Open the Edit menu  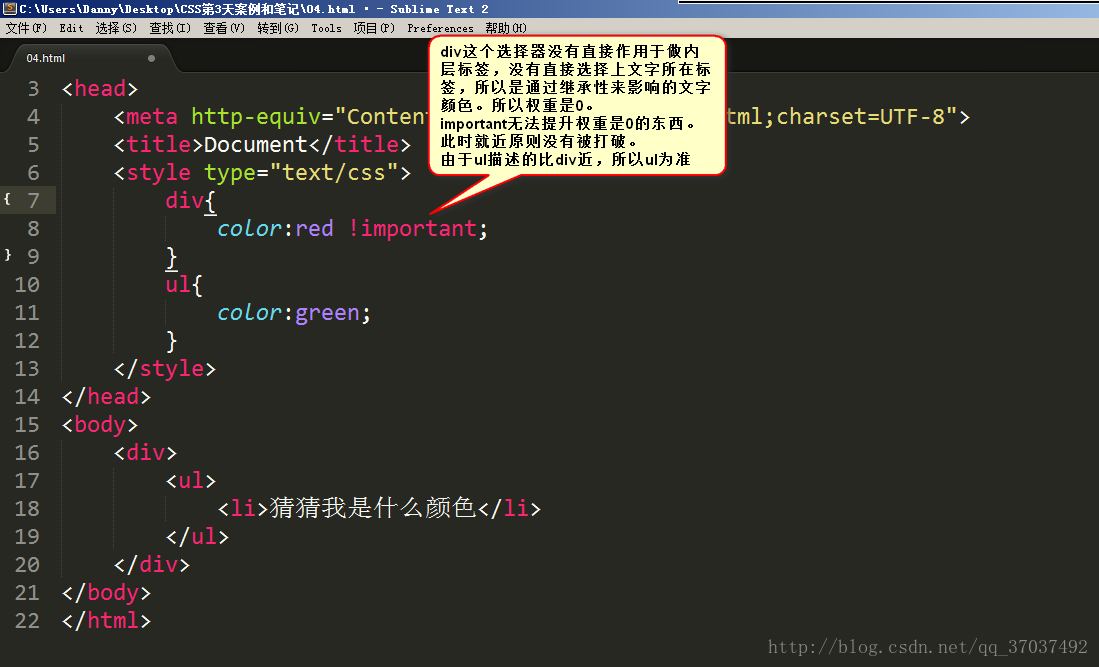71,28
